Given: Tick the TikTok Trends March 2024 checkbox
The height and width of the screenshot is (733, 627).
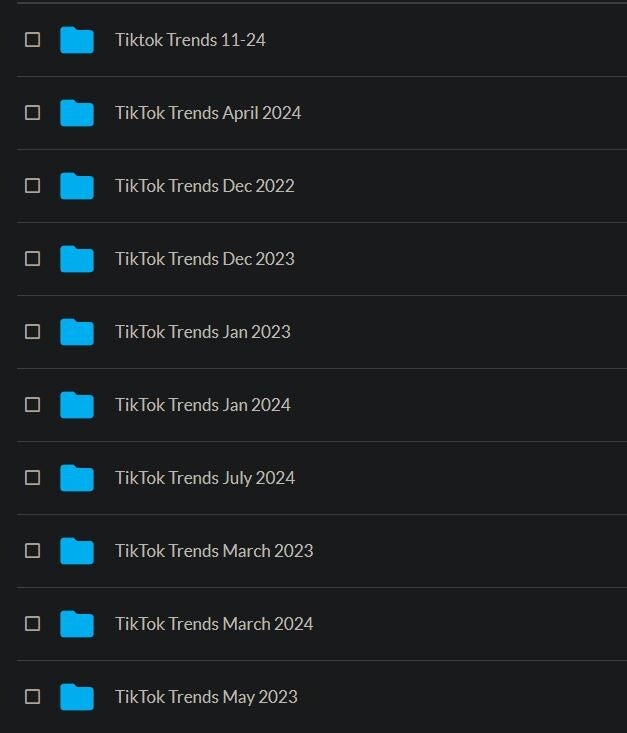Looking at the screenshot, I should tap(33, 624).
